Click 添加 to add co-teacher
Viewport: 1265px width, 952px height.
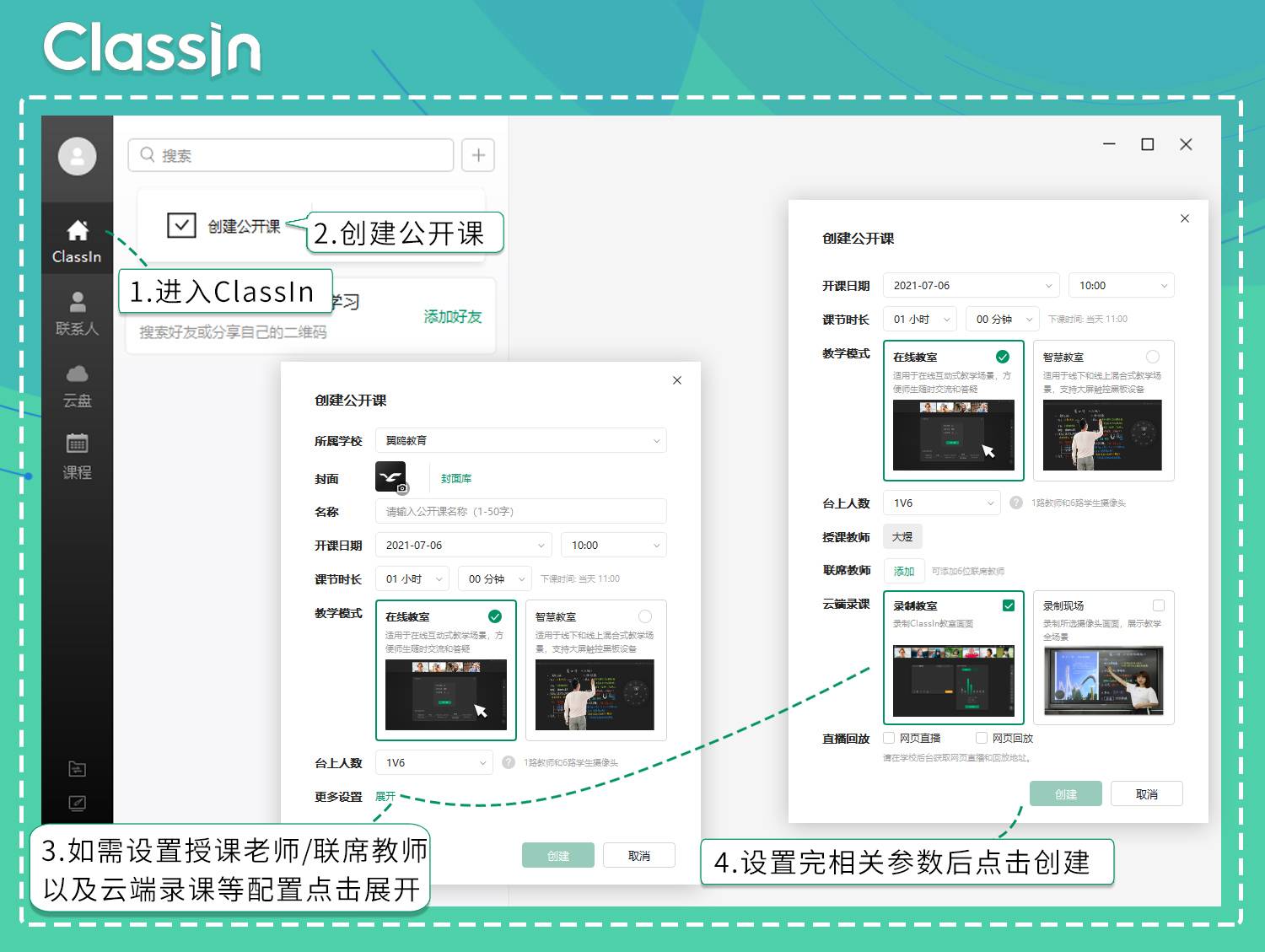pos(904,571)
